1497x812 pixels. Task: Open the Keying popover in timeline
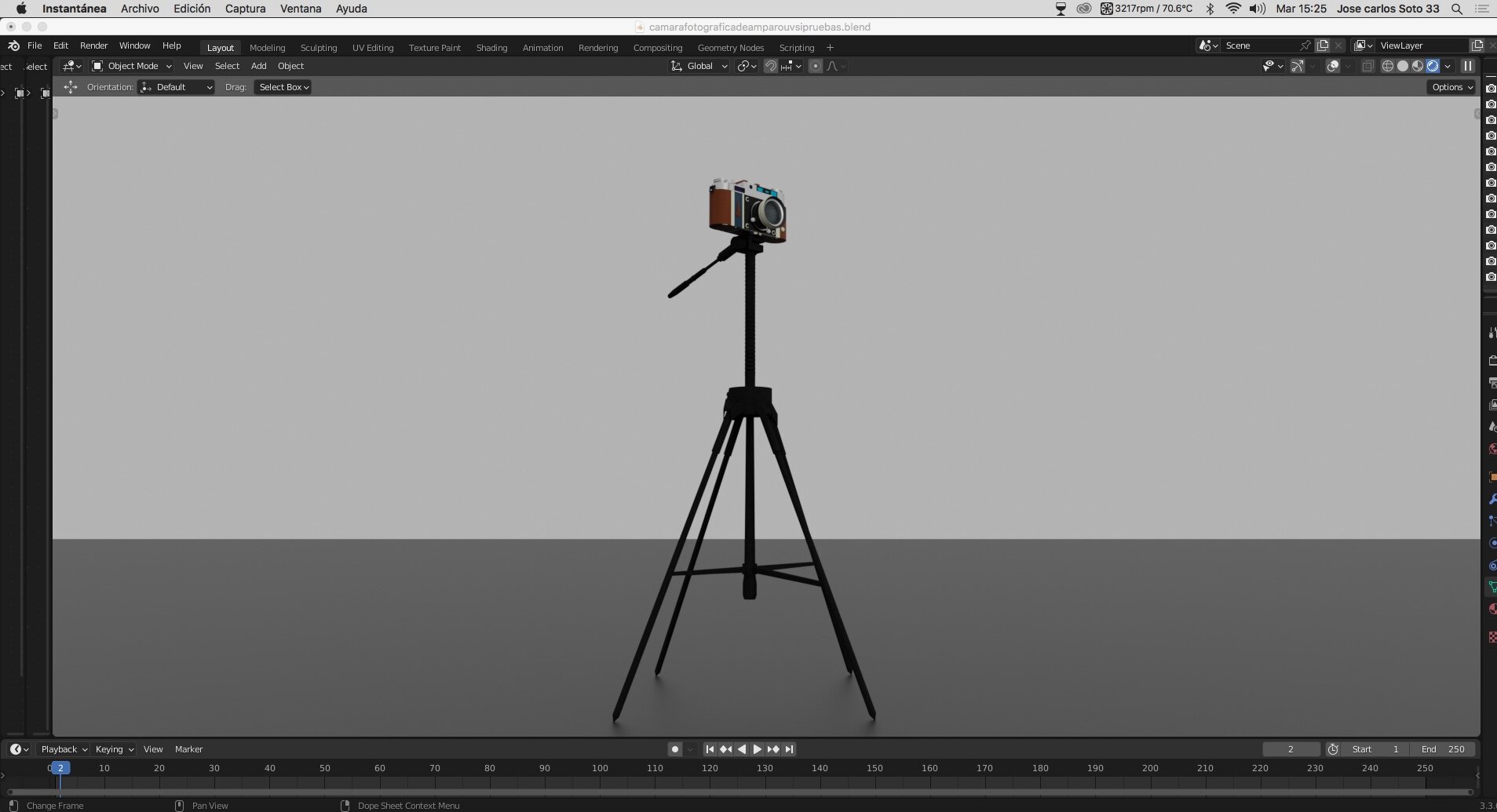pyautogui.click(x=114, y=749)
